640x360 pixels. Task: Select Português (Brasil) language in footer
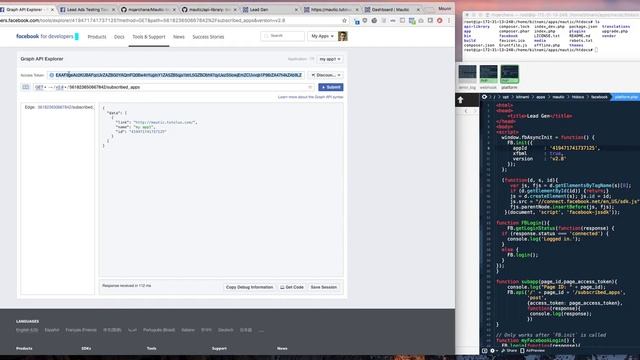pos(159,330)
